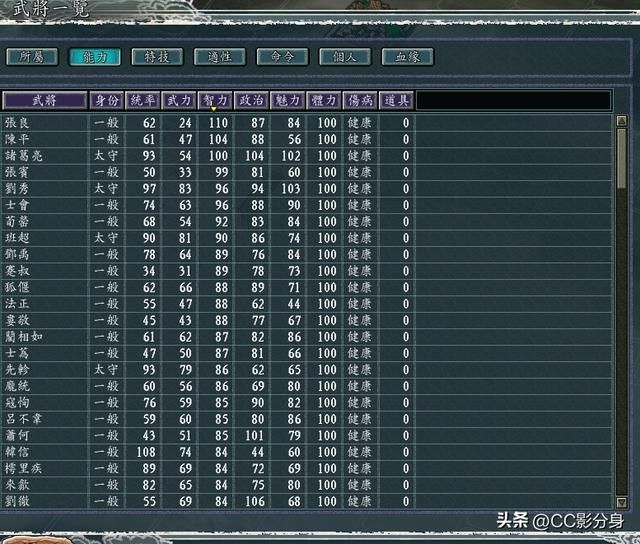This screenshot has width=640, height=544.
Task: Click 韓信's 統率 value 108
Action: 146,452
